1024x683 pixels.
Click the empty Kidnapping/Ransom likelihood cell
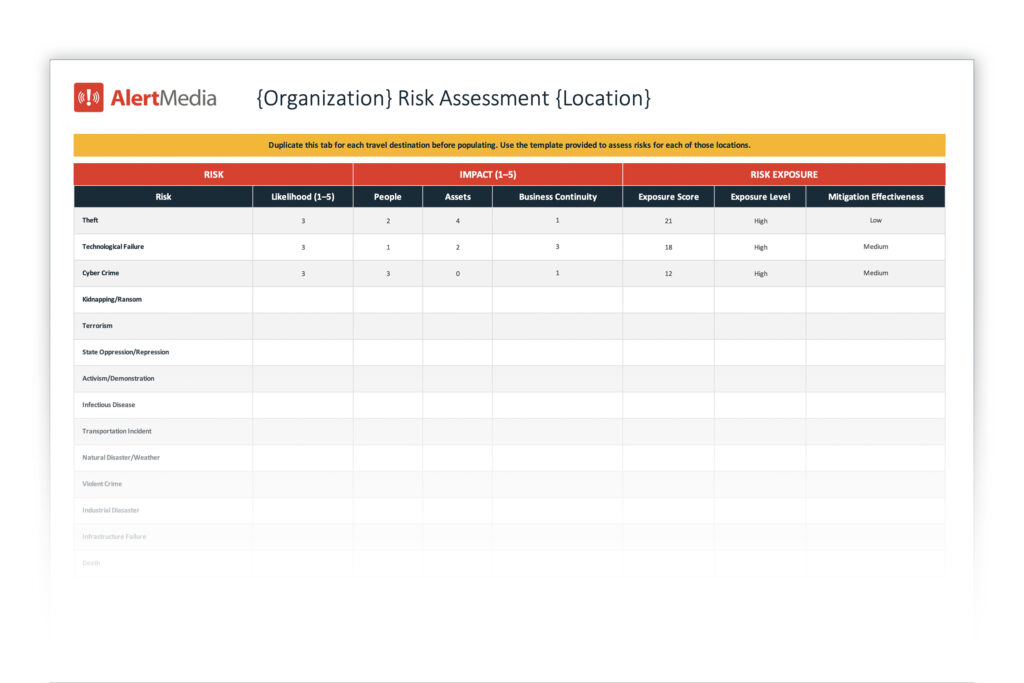pos(302,299)
